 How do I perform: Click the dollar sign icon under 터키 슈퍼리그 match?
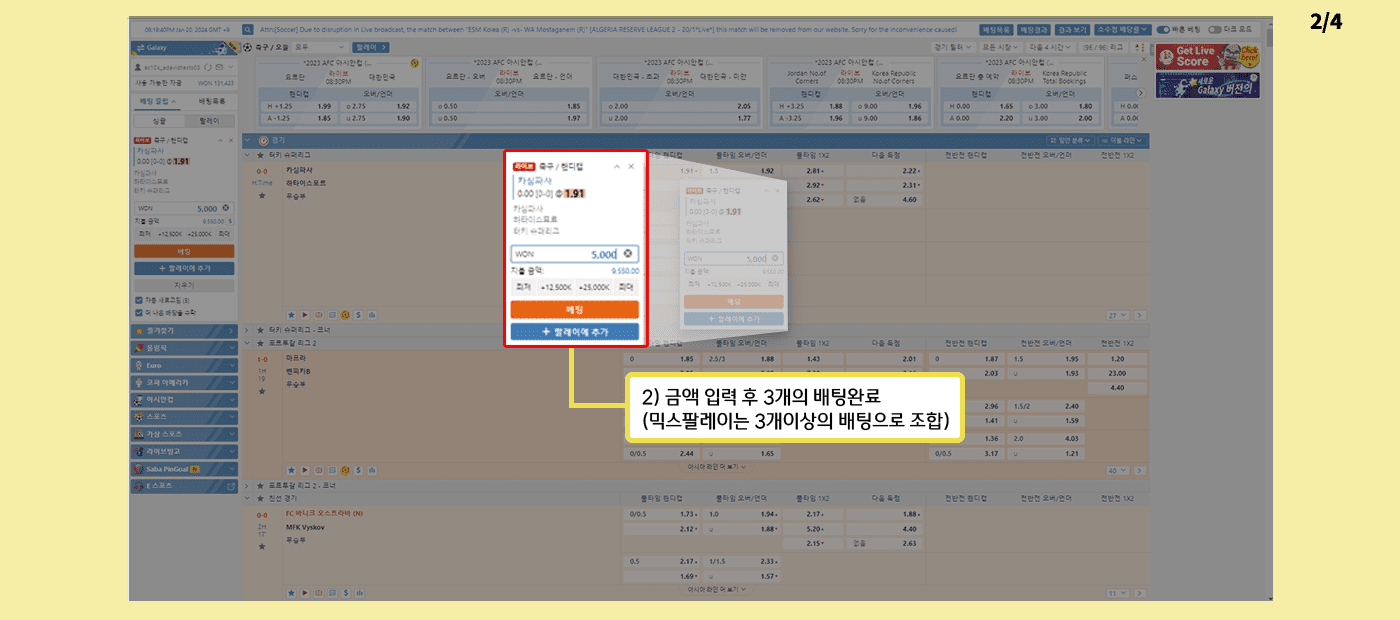pos(358,315)
